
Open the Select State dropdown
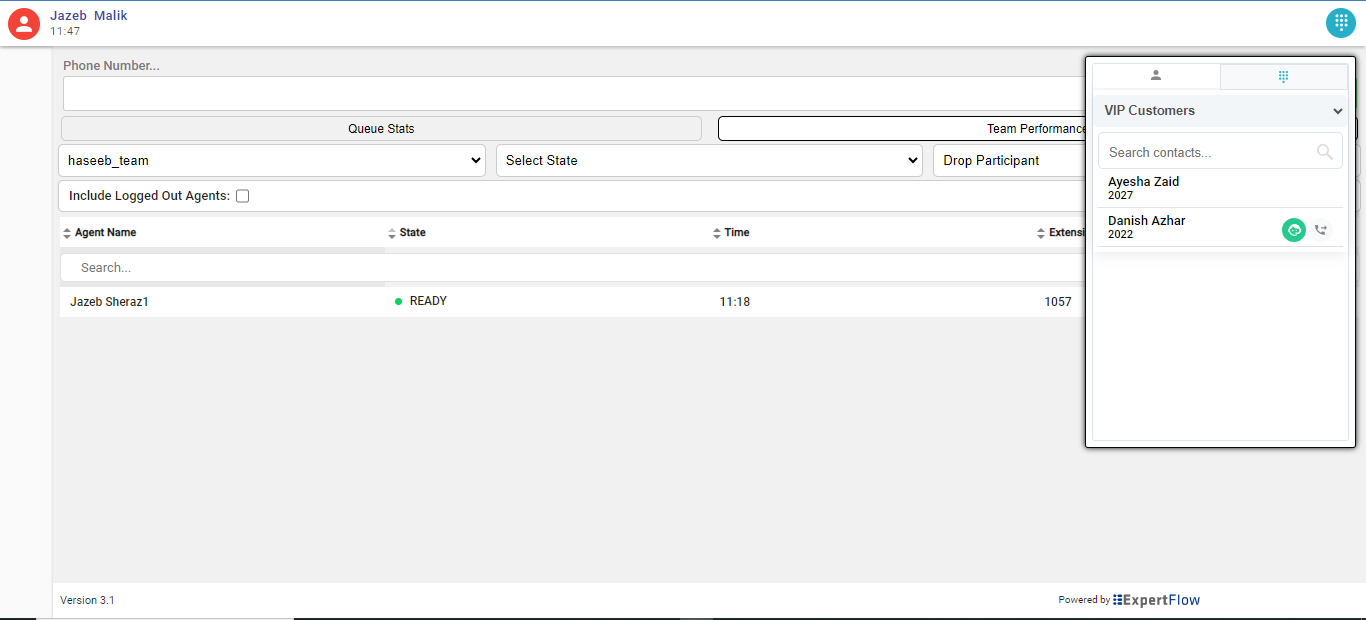[708, 160]
